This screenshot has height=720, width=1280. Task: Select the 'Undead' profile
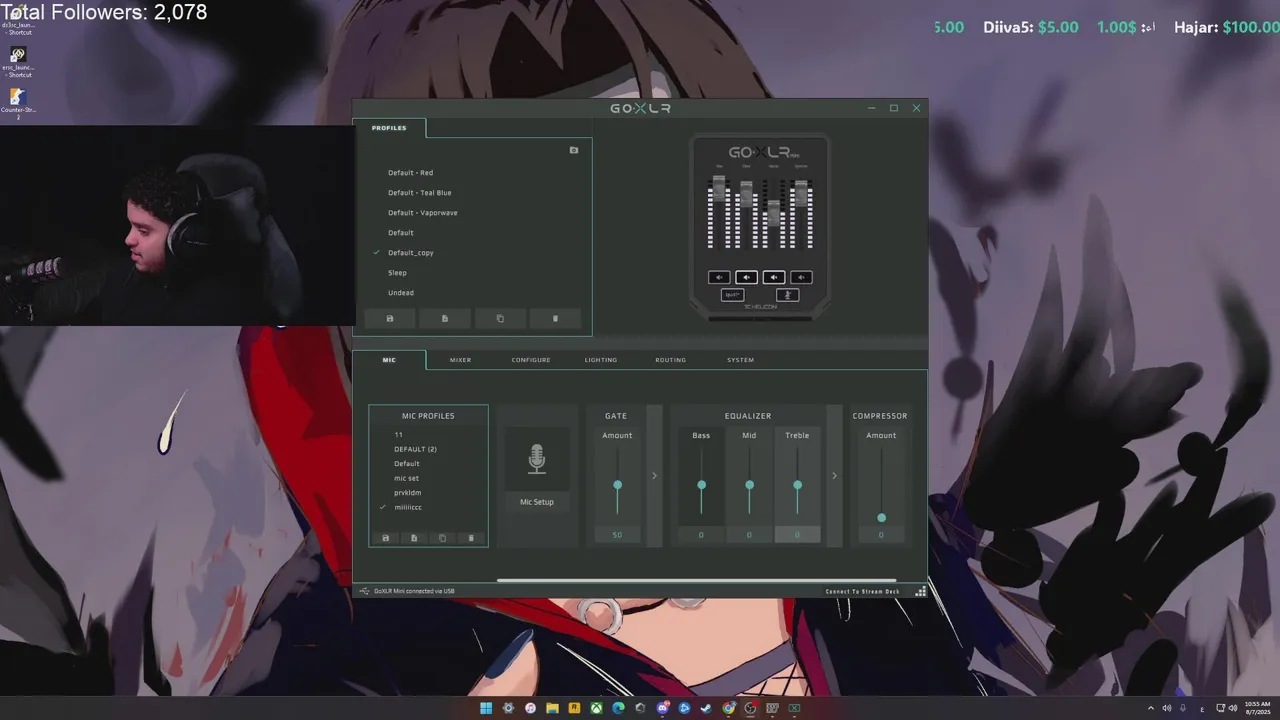point(400,293)
